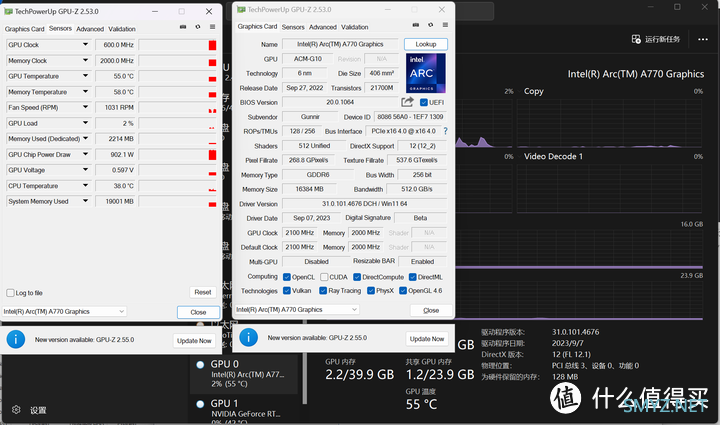The image size is (720, 425).
Task: Click Update Now in the left banner
Action: [x=194, y=341]
